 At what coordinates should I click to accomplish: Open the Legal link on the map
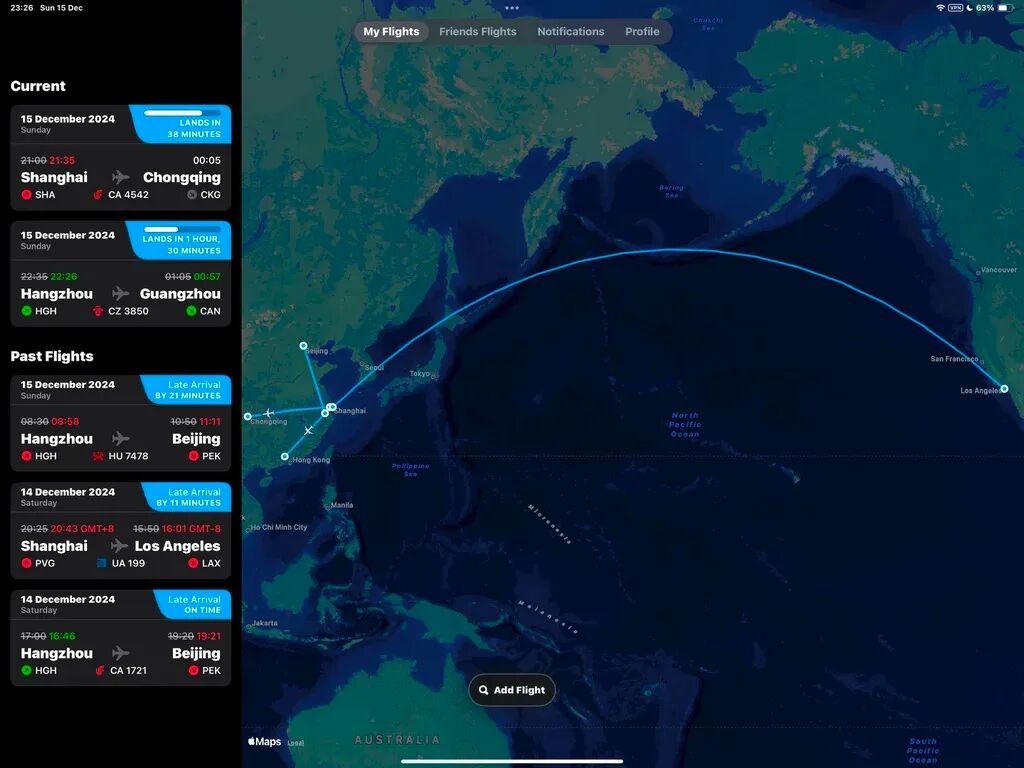295,743
